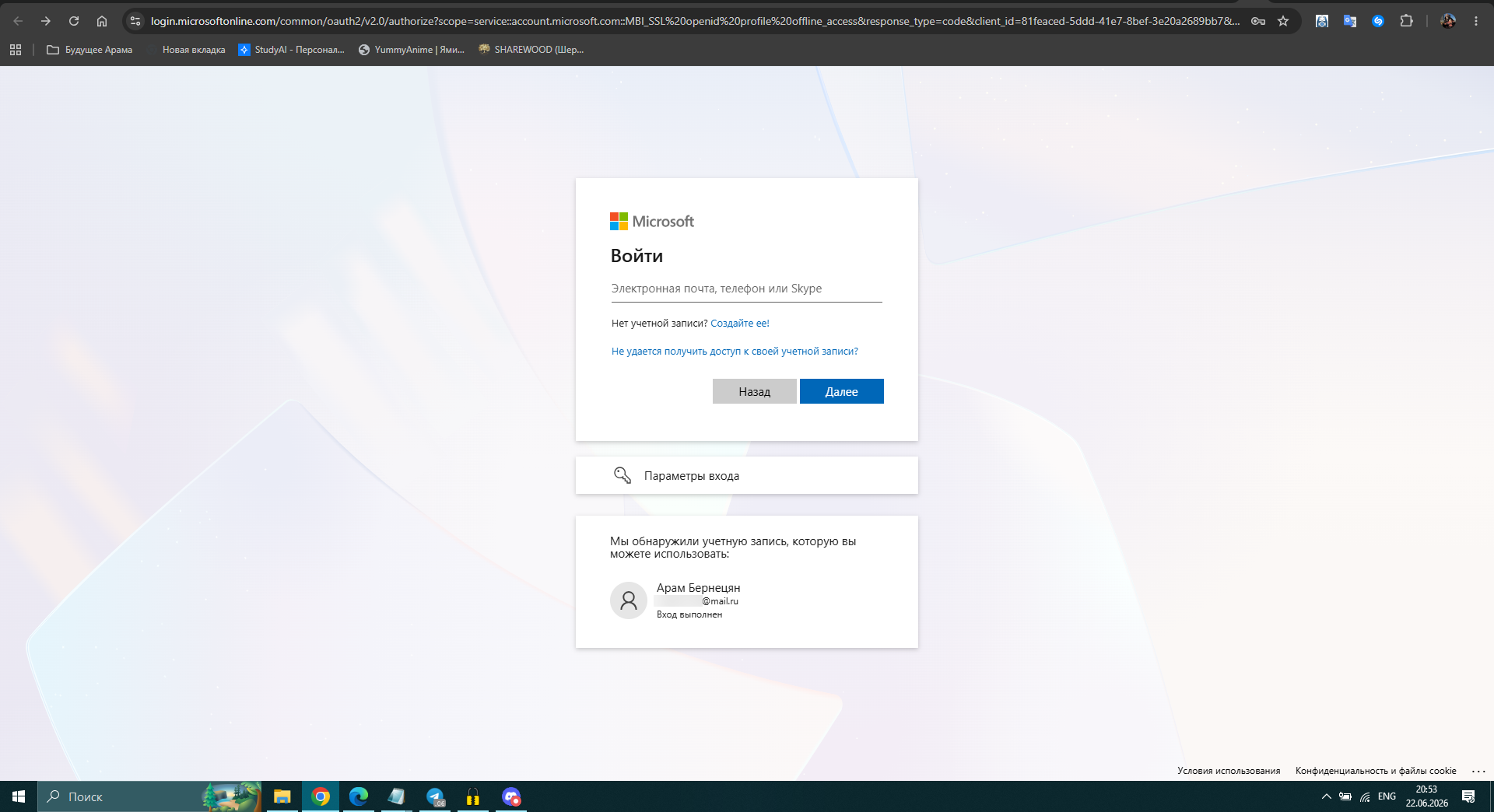Open the blue circular extension icon
The width and height of the screenshot is (1494, 812).
[x=1378, y=21]
